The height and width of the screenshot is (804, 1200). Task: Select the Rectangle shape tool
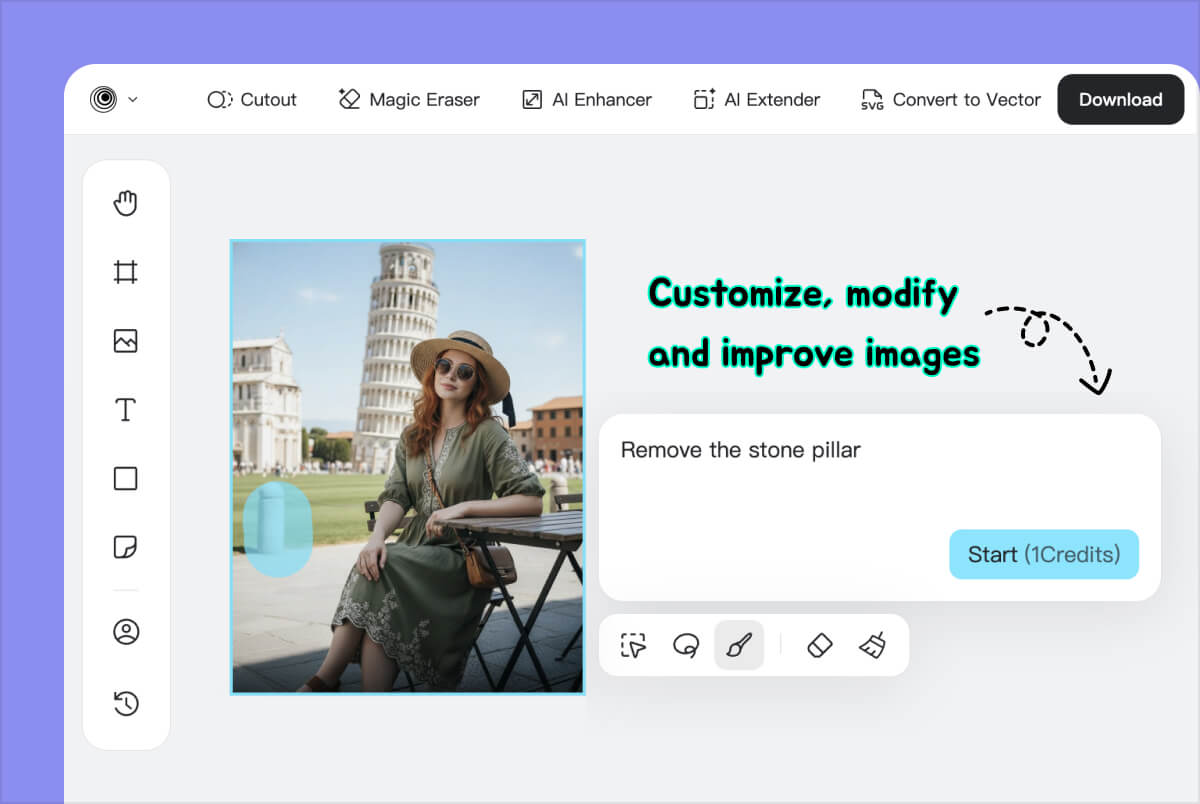click(x=125, y=479)
